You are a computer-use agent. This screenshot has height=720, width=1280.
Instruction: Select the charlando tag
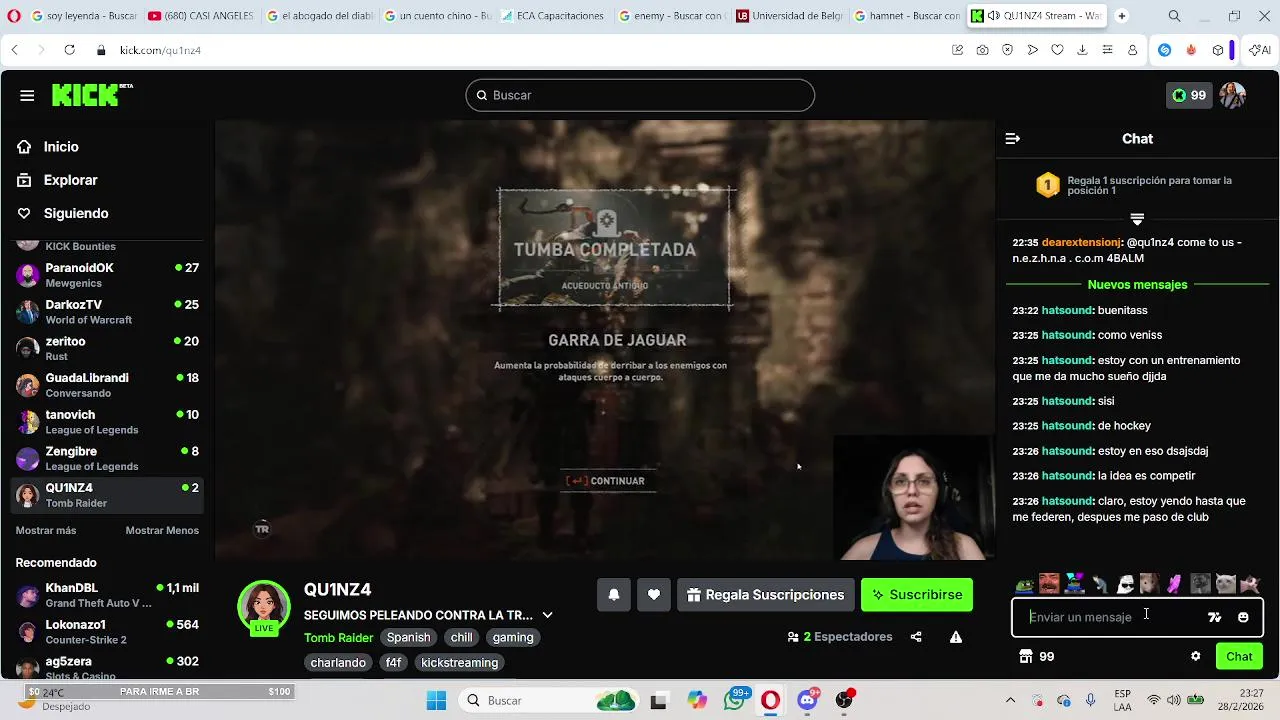click(338, 662)
